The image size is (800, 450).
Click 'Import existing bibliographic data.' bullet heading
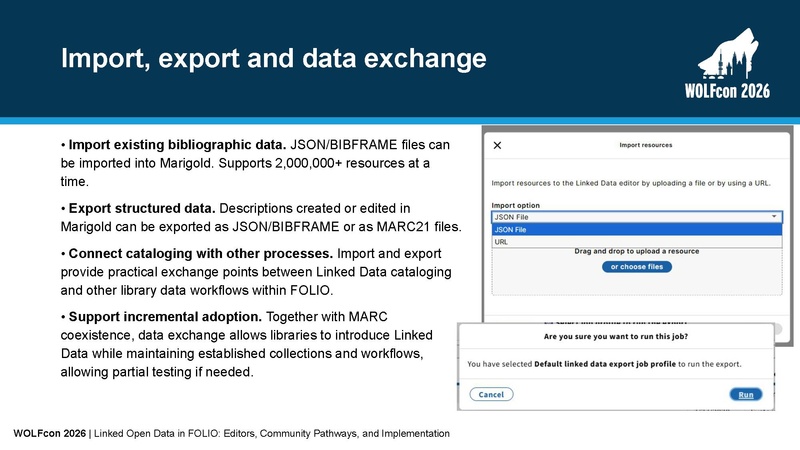click(x=177, y=145)
